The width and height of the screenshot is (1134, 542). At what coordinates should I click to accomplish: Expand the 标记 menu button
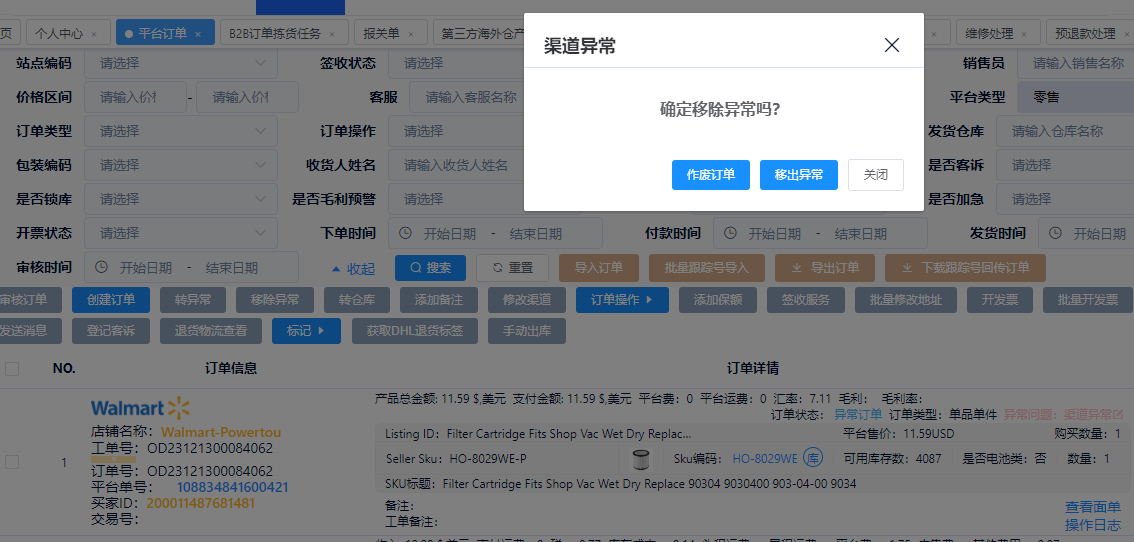pos(307,331)
